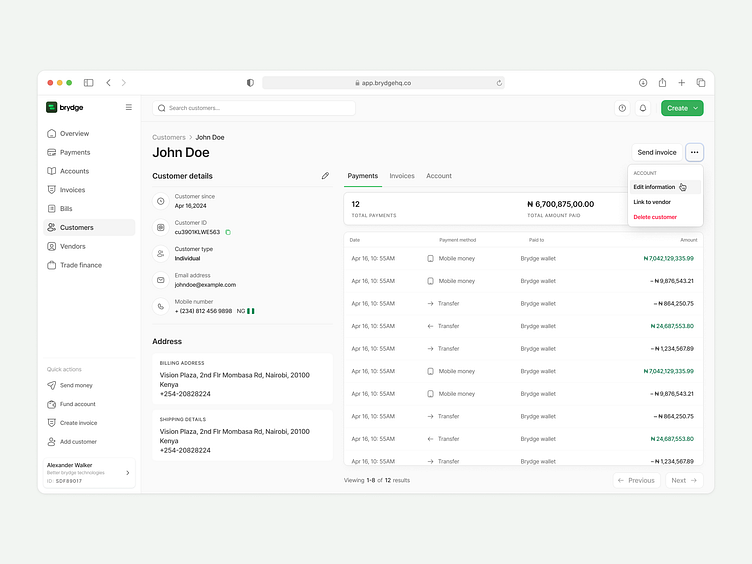Click the help icon beside the bell
752x564 pixels.
[622, 108]
